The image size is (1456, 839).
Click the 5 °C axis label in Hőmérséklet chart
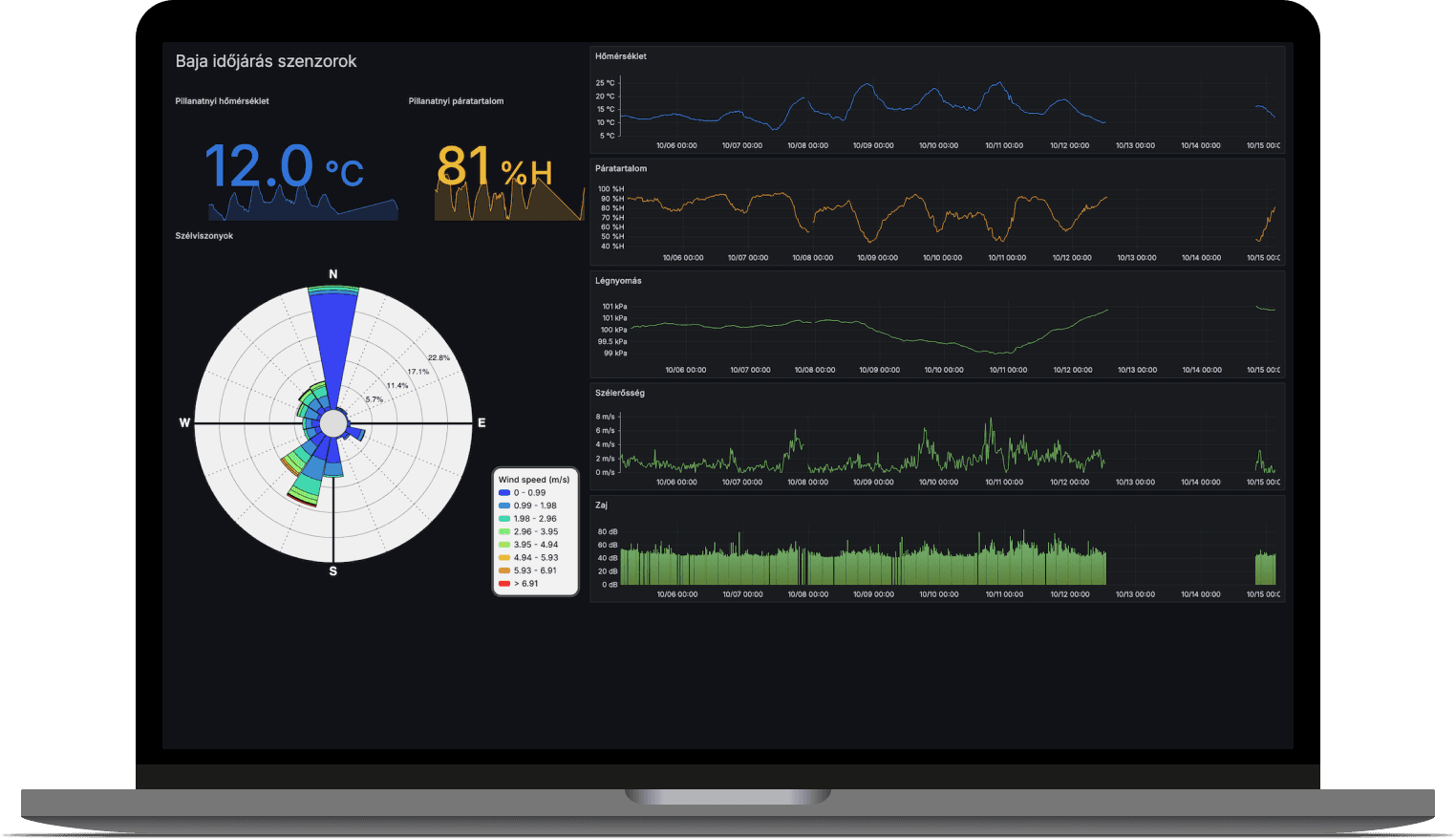click(608, 136)
